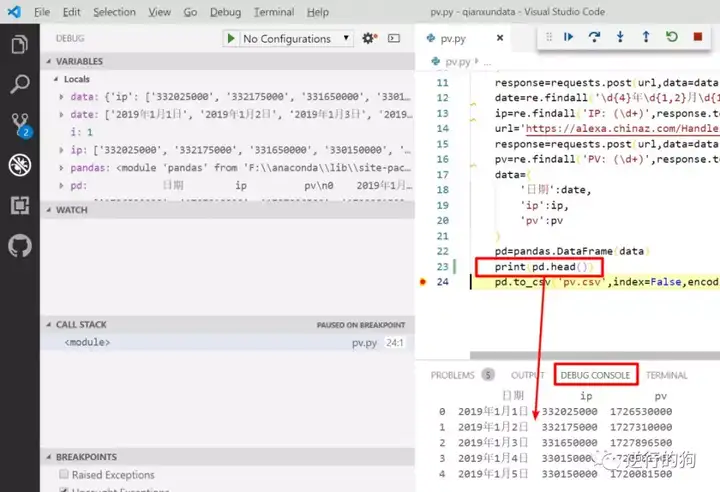Screen dimensions: 720x492
Task: Open the File menu
Action: click(x=42, y=12)
